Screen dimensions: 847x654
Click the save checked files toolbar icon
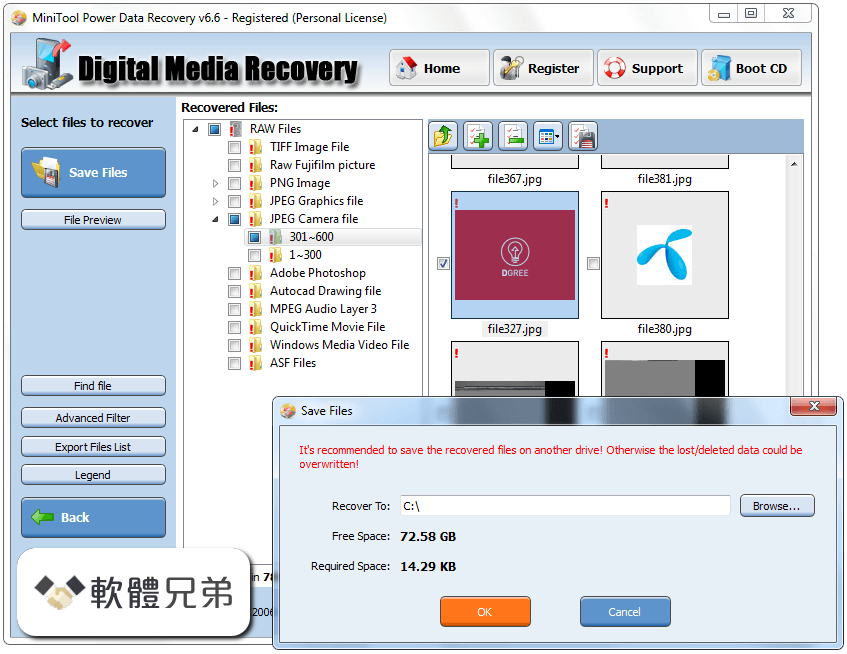[x=583, y=136]
